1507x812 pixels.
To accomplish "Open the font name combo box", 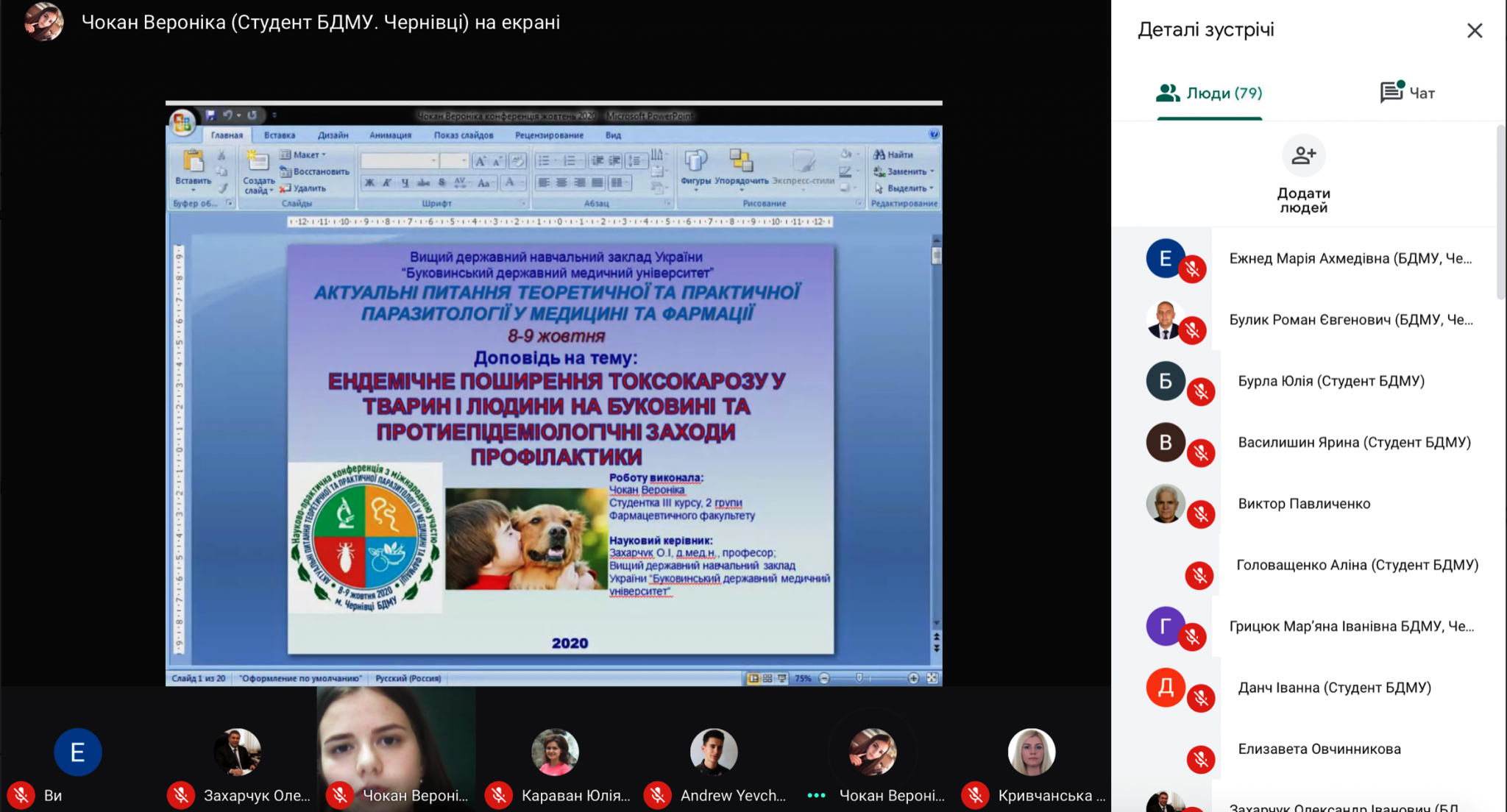I will coord(401,160).
